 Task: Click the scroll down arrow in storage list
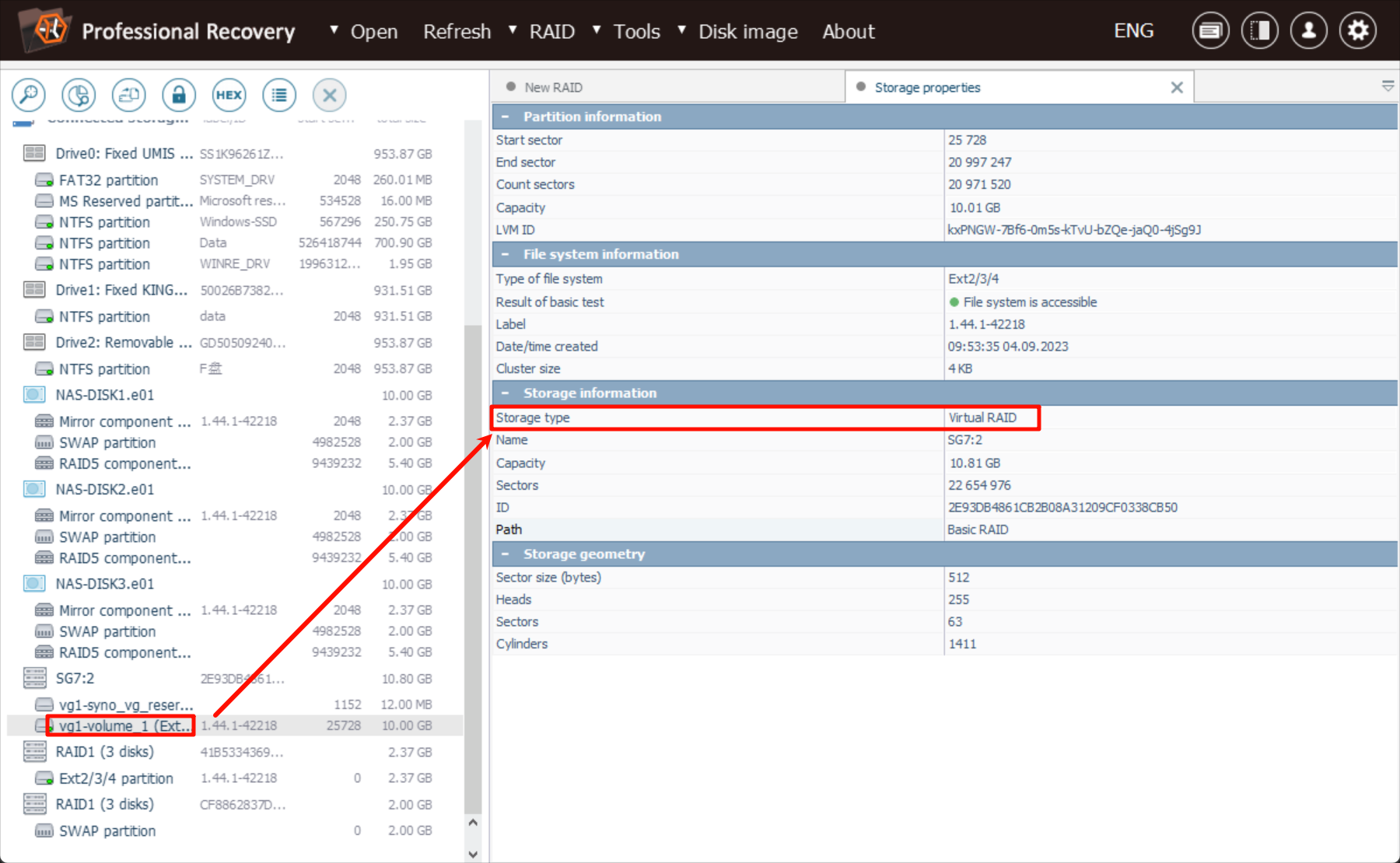coord(473,854)
